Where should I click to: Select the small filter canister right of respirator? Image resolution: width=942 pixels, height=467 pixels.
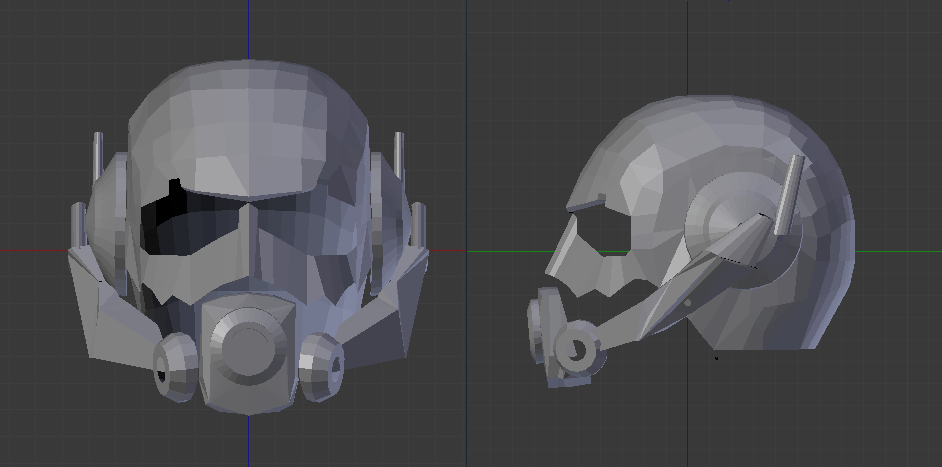click(x=321, y=367)
